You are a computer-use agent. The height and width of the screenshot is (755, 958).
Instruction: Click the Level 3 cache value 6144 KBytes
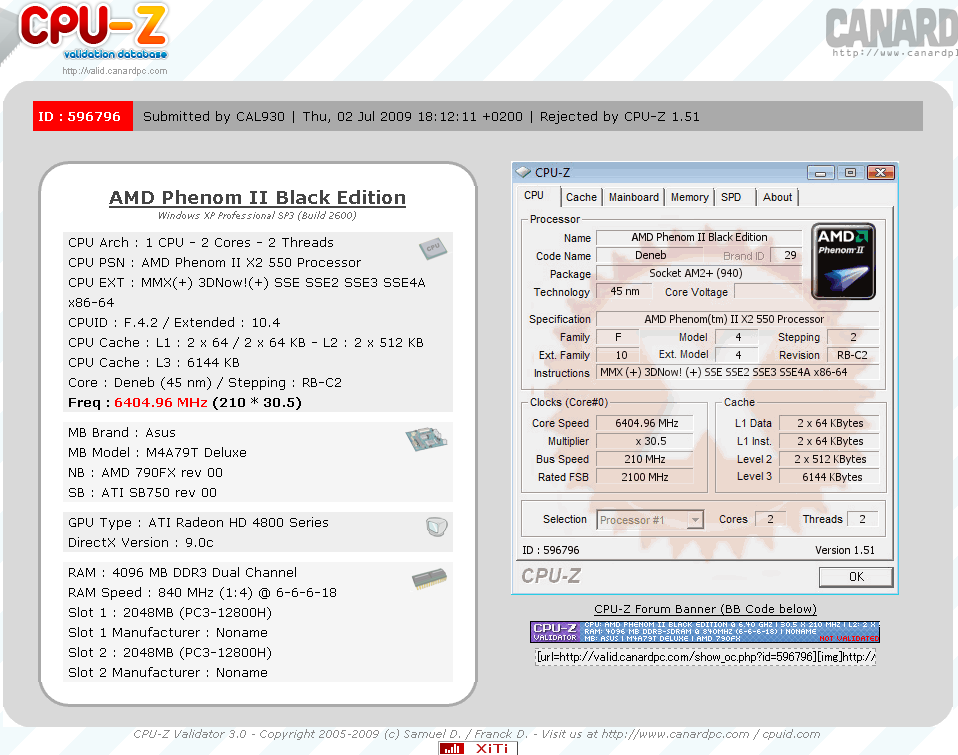[x=831, y=477]
